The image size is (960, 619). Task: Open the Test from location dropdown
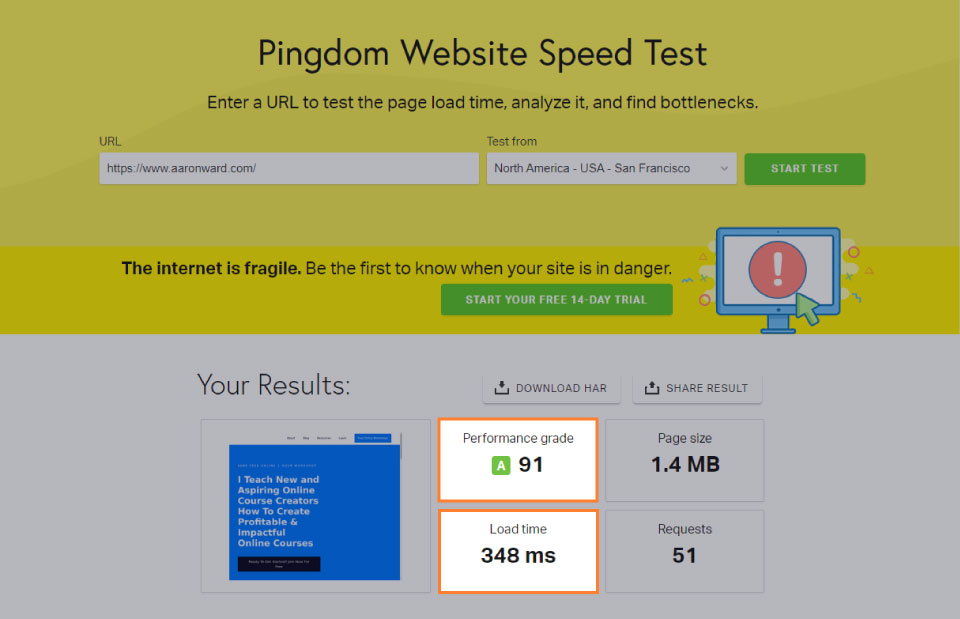pyautogui.click(x=611, y=169)
